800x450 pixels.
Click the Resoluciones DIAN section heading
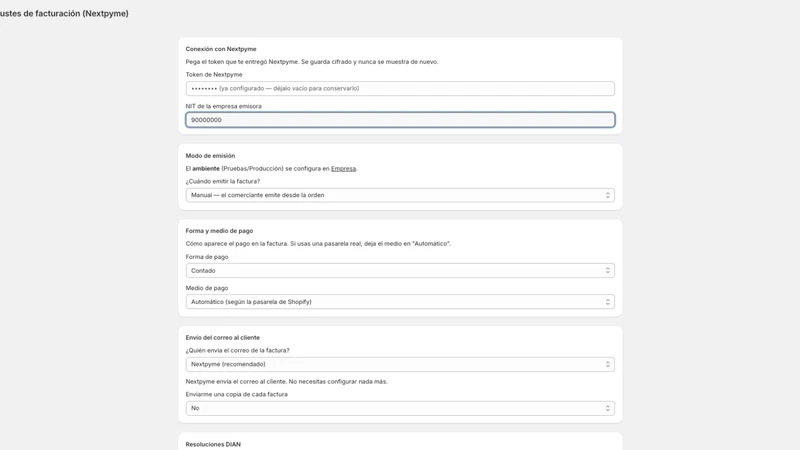click(213, 444)
